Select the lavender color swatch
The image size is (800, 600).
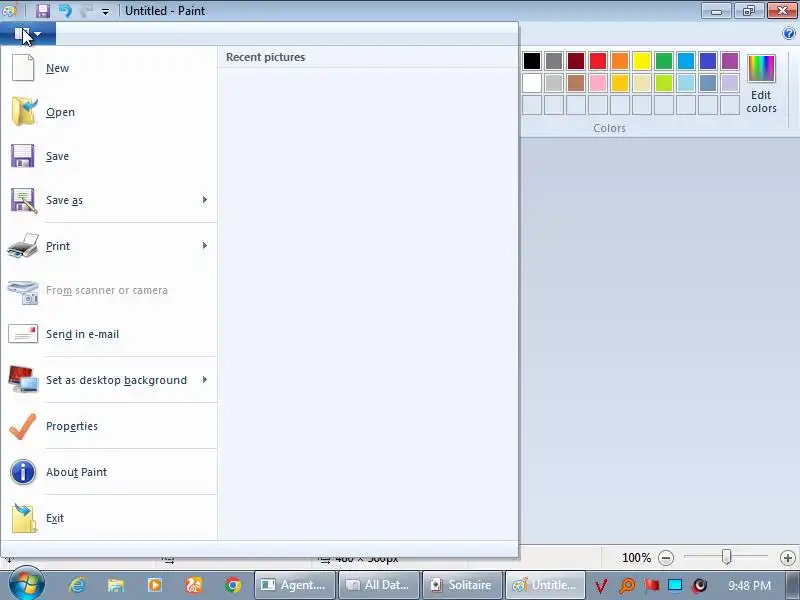730,83
